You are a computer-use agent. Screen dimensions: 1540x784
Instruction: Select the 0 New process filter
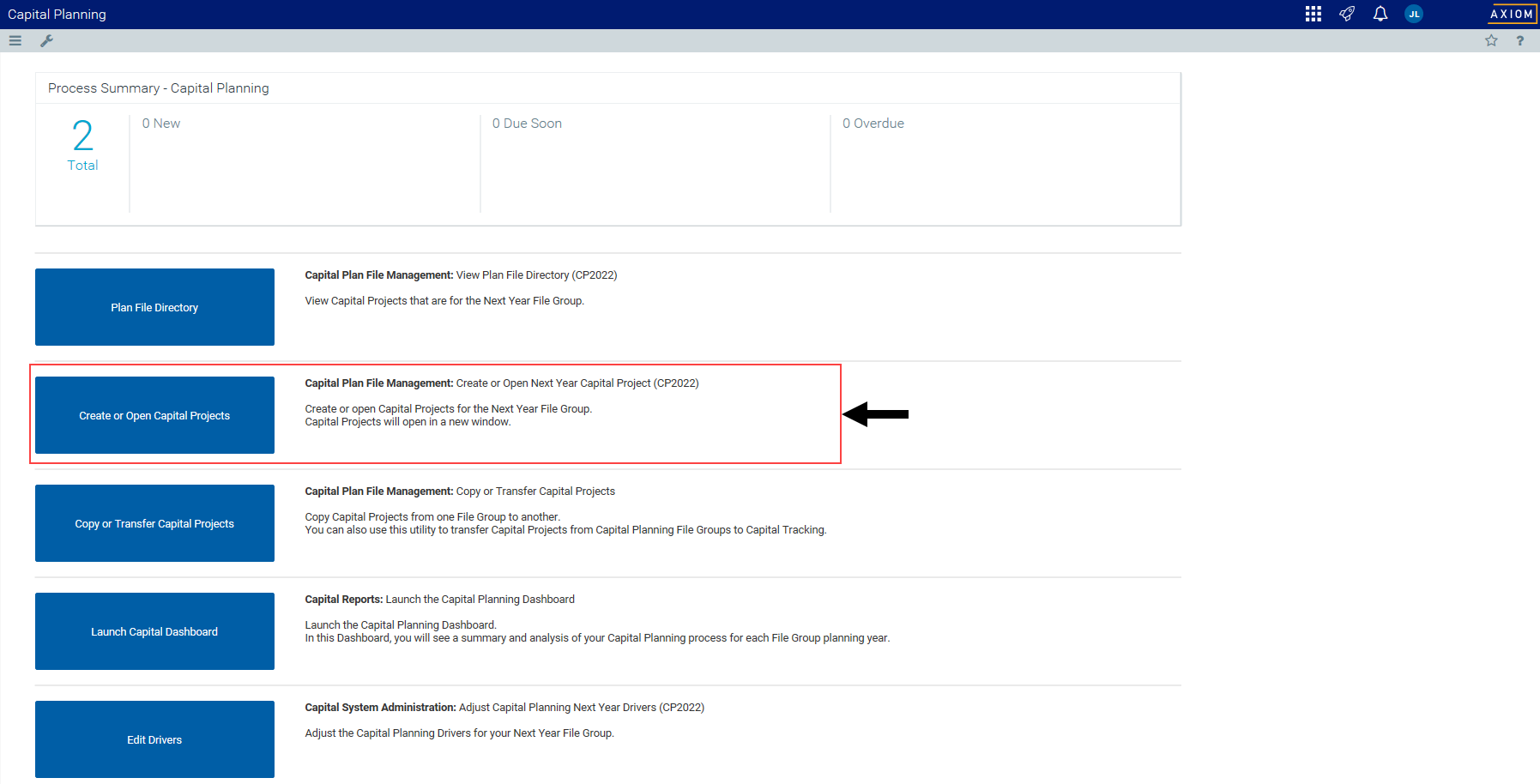[161, 124]
